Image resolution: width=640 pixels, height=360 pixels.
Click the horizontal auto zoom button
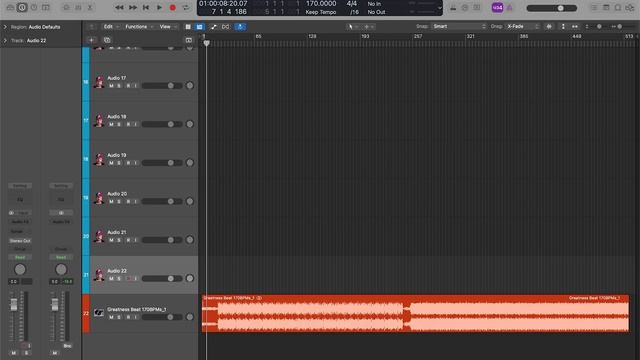[x=575, y=27]
